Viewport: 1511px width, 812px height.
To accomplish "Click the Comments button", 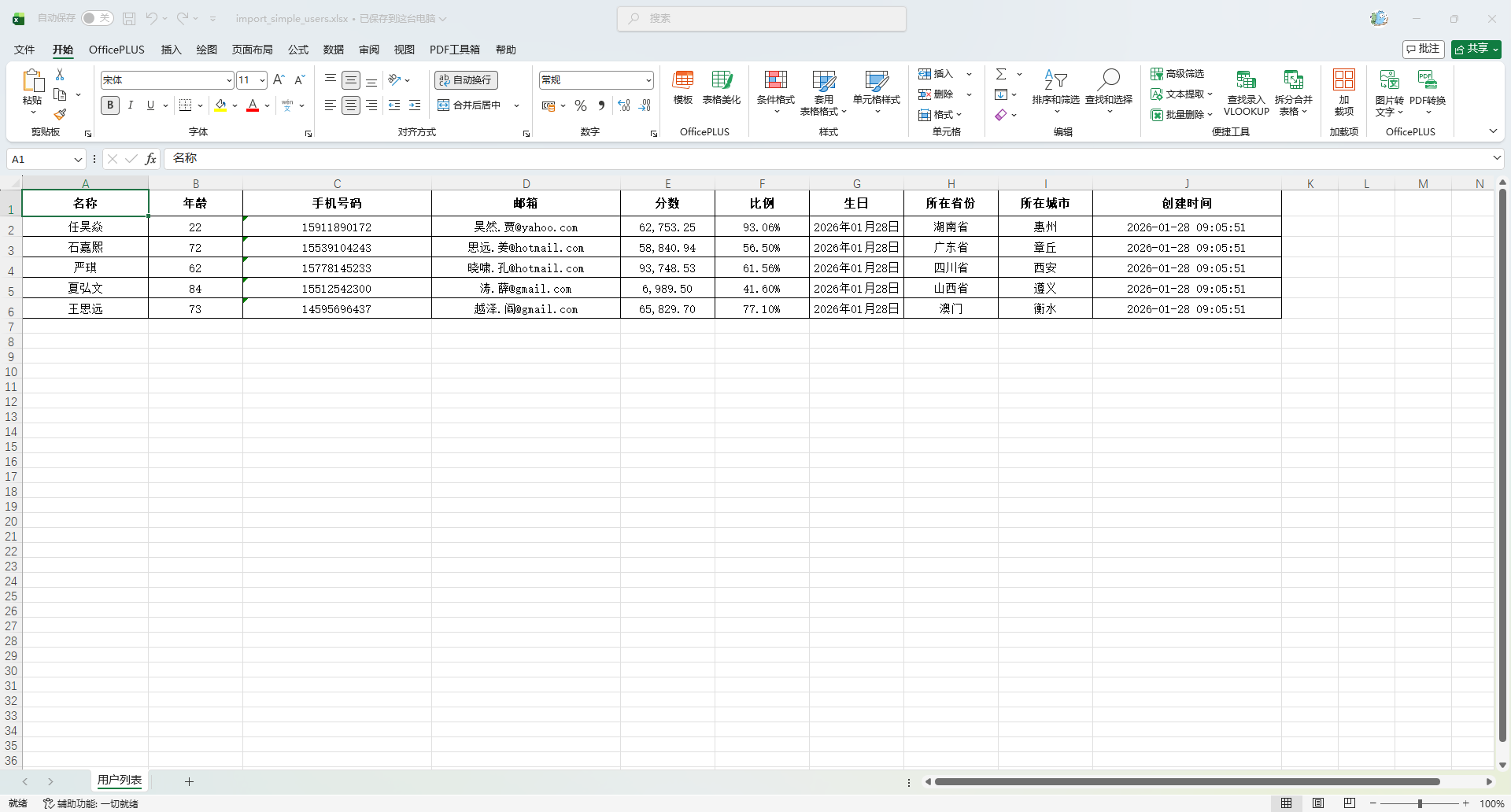I will [1423, 49].
